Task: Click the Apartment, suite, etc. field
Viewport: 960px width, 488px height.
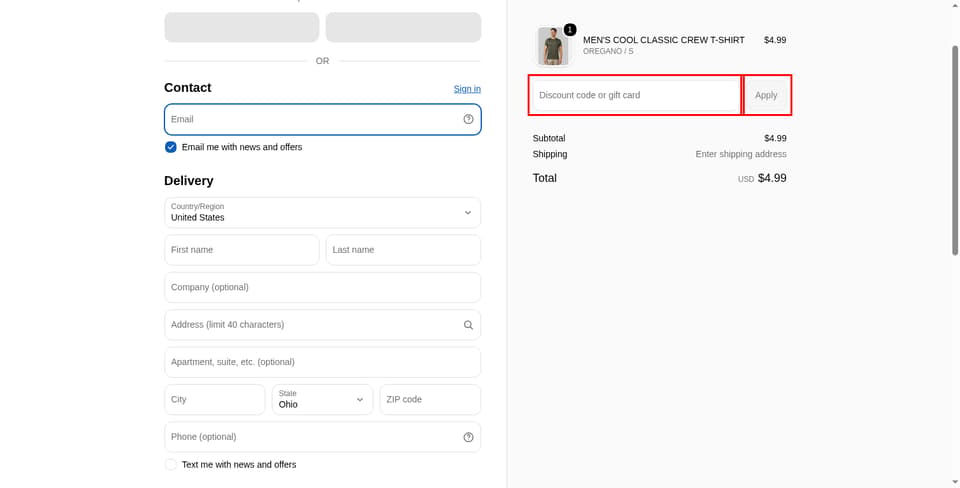Action: (x=323, y=362)
